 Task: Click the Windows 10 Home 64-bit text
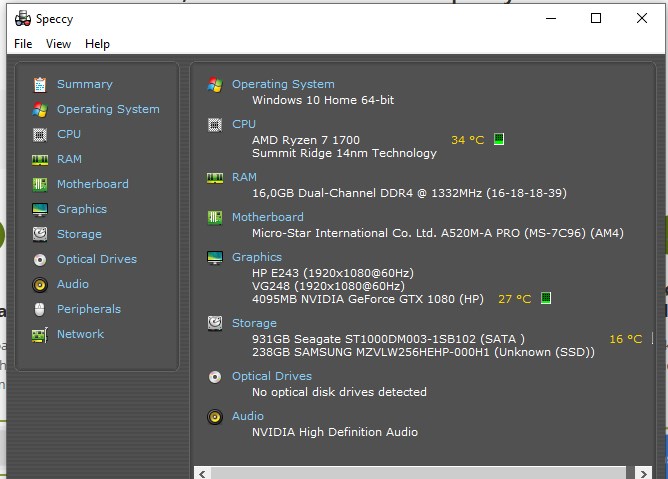[x=322, y=100]
